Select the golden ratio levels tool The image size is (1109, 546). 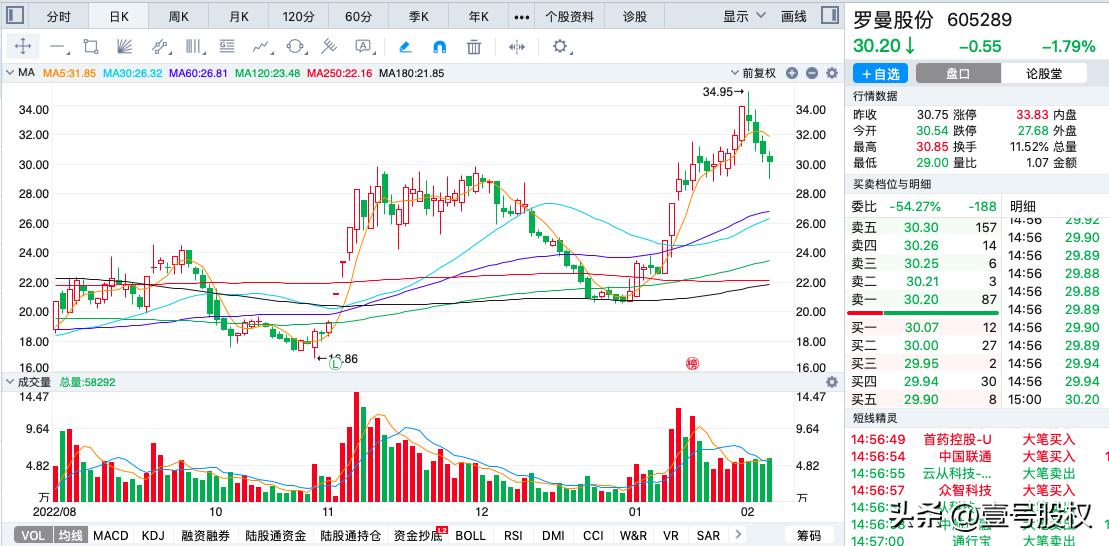(227, 47)
